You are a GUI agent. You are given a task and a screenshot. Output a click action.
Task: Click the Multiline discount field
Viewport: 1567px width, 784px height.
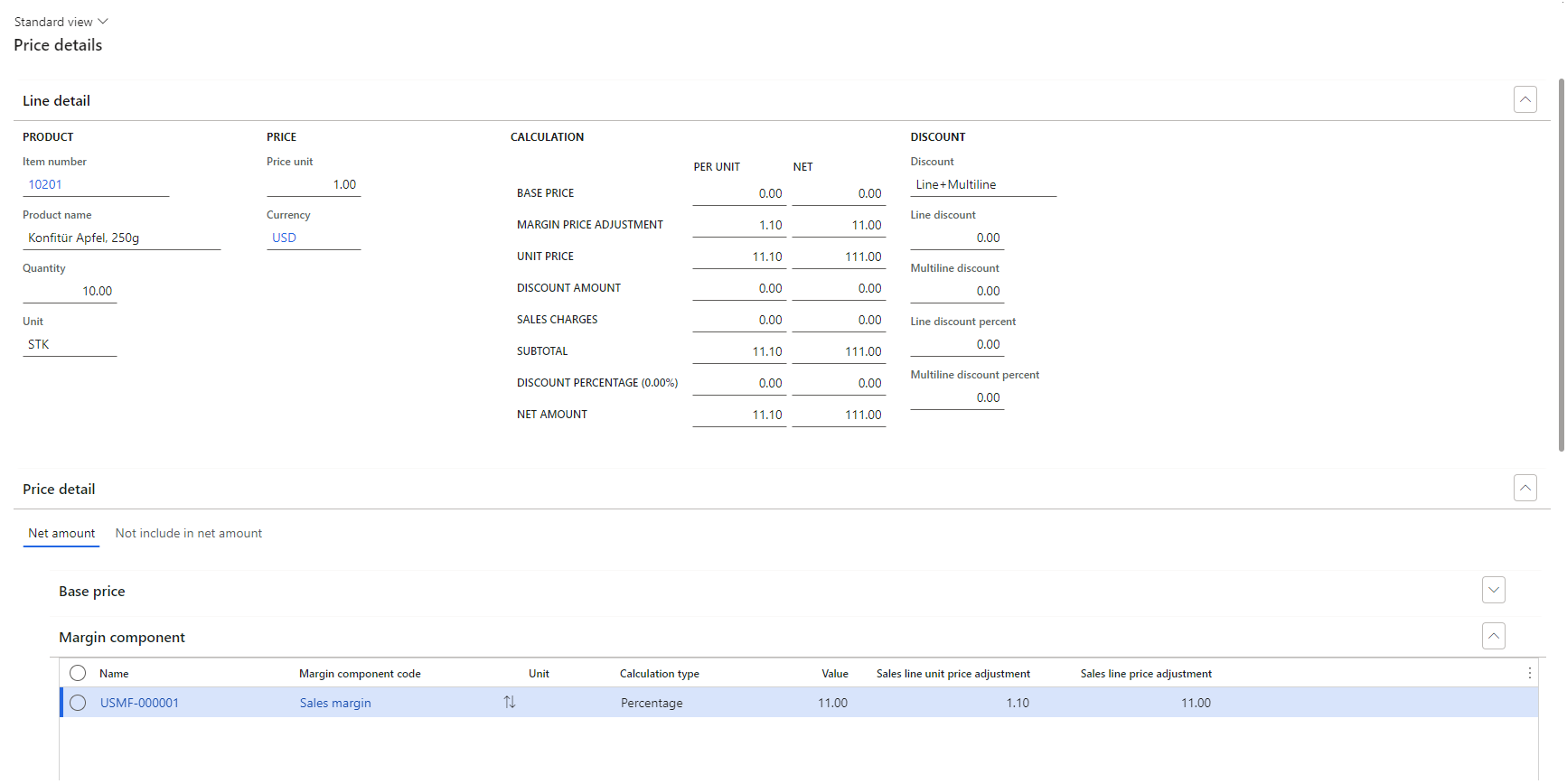click(957, 292)
